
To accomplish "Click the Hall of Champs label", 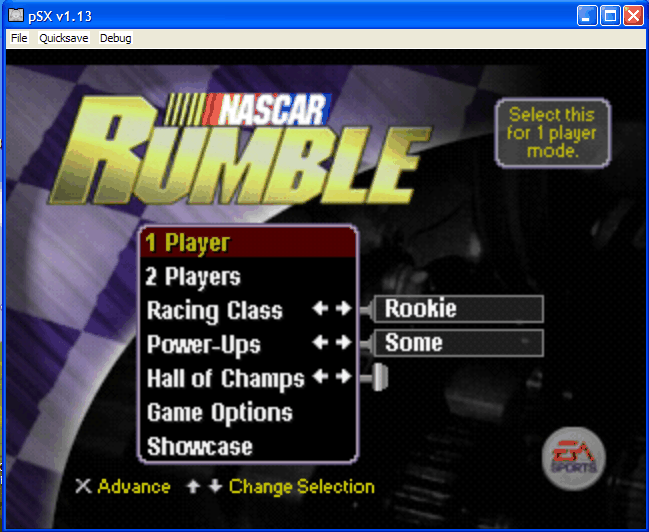I will (x=226, y=378).
